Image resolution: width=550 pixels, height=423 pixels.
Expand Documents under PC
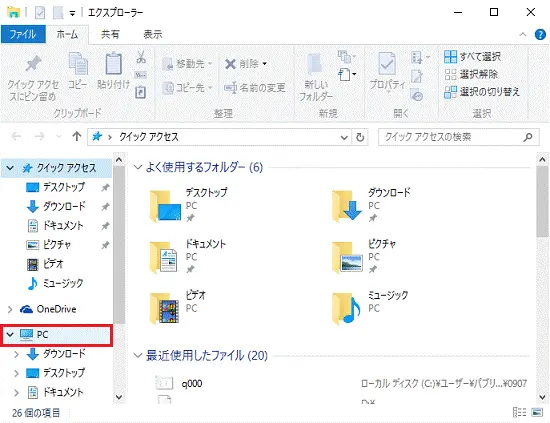pos(16,392)
